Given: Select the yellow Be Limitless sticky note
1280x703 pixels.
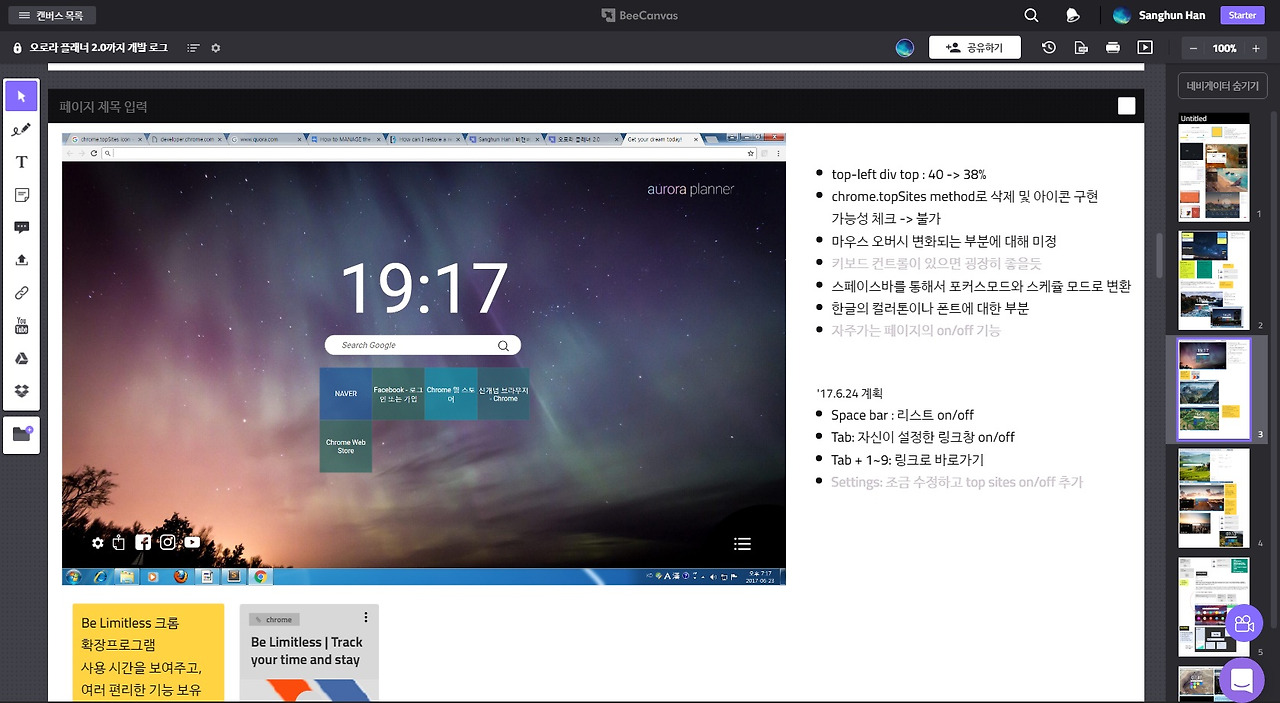Looking at the screenshot, I should [148, 652].
